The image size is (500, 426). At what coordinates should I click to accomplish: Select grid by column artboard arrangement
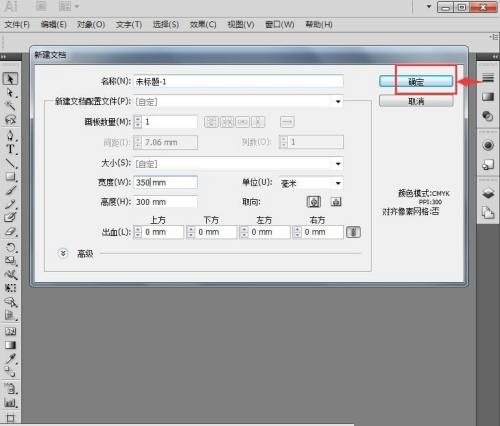(x=227, y=122)
